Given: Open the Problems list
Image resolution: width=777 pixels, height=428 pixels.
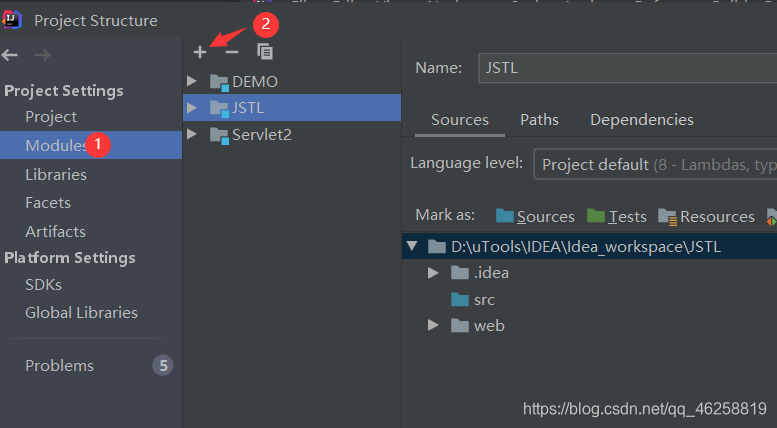Looking at the screenshot, I should [x=59, y=366].
